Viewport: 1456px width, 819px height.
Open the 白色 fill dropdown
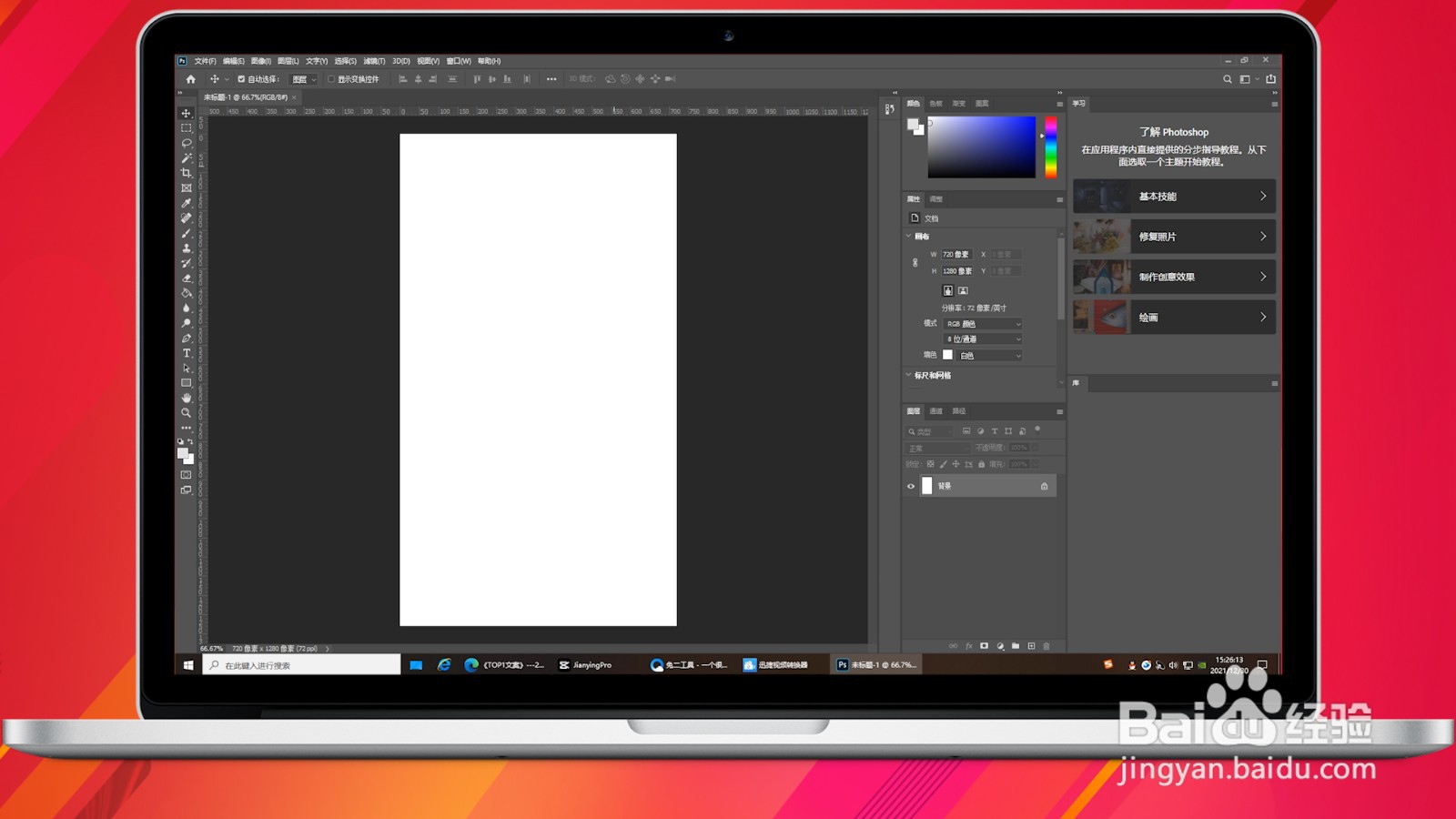tap(990, 356)
